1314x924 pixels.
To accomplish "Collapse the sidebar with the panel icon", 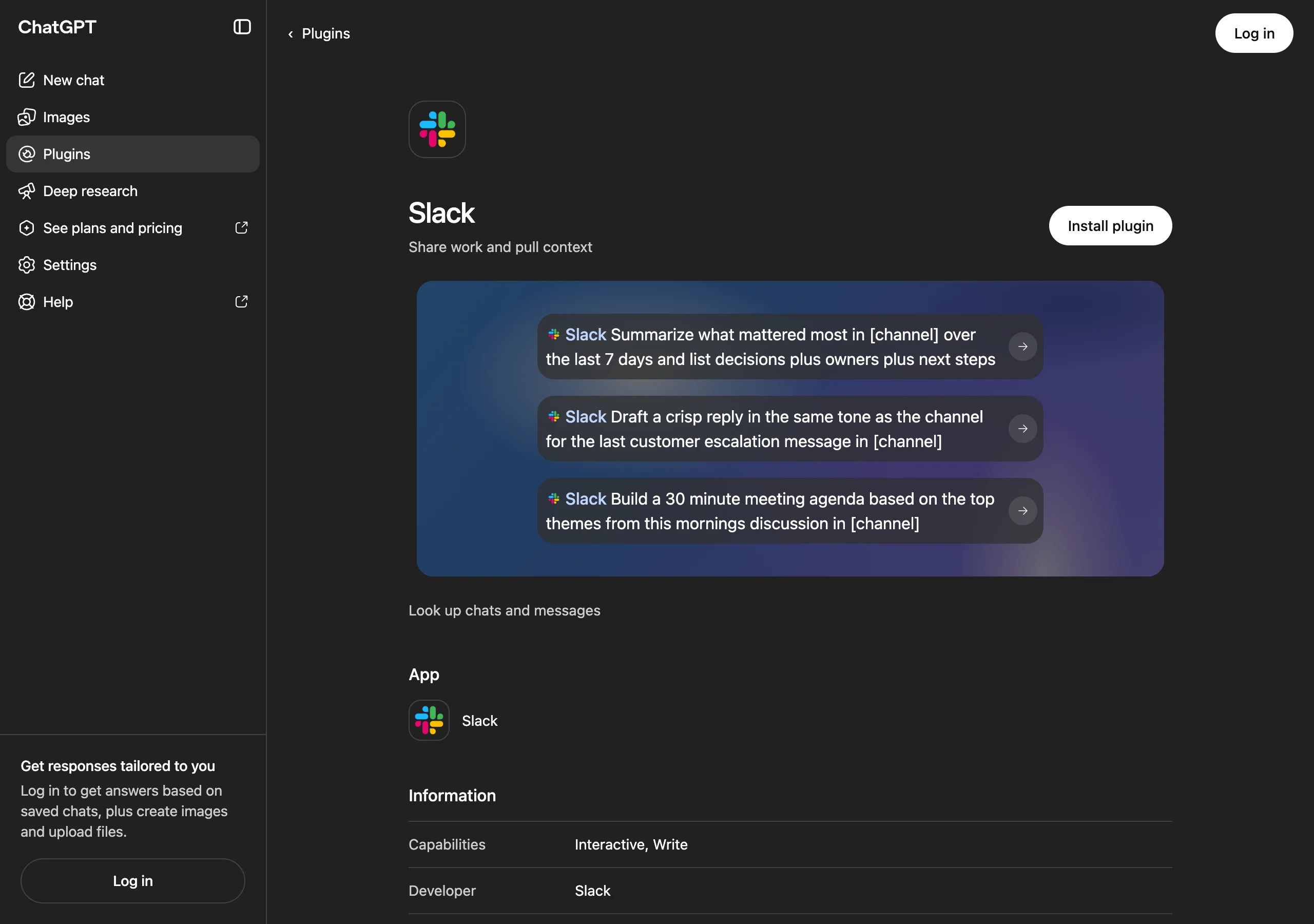I will (242, 27).
